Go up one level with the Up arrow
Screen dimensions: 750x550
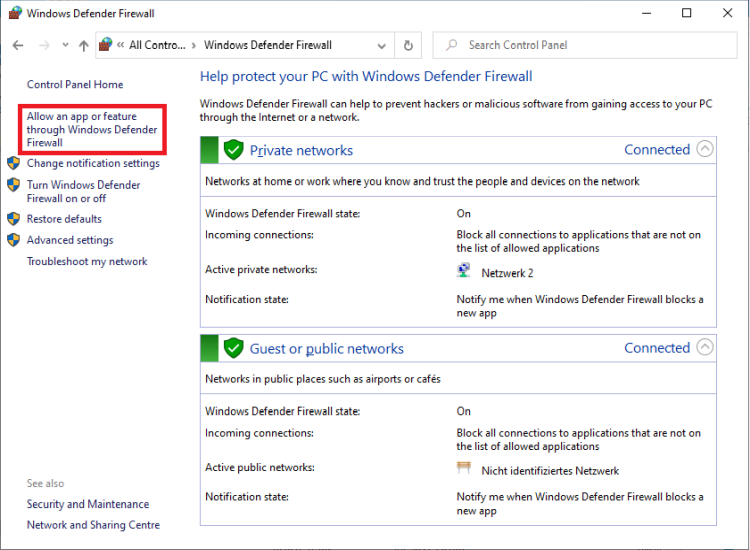84,45
